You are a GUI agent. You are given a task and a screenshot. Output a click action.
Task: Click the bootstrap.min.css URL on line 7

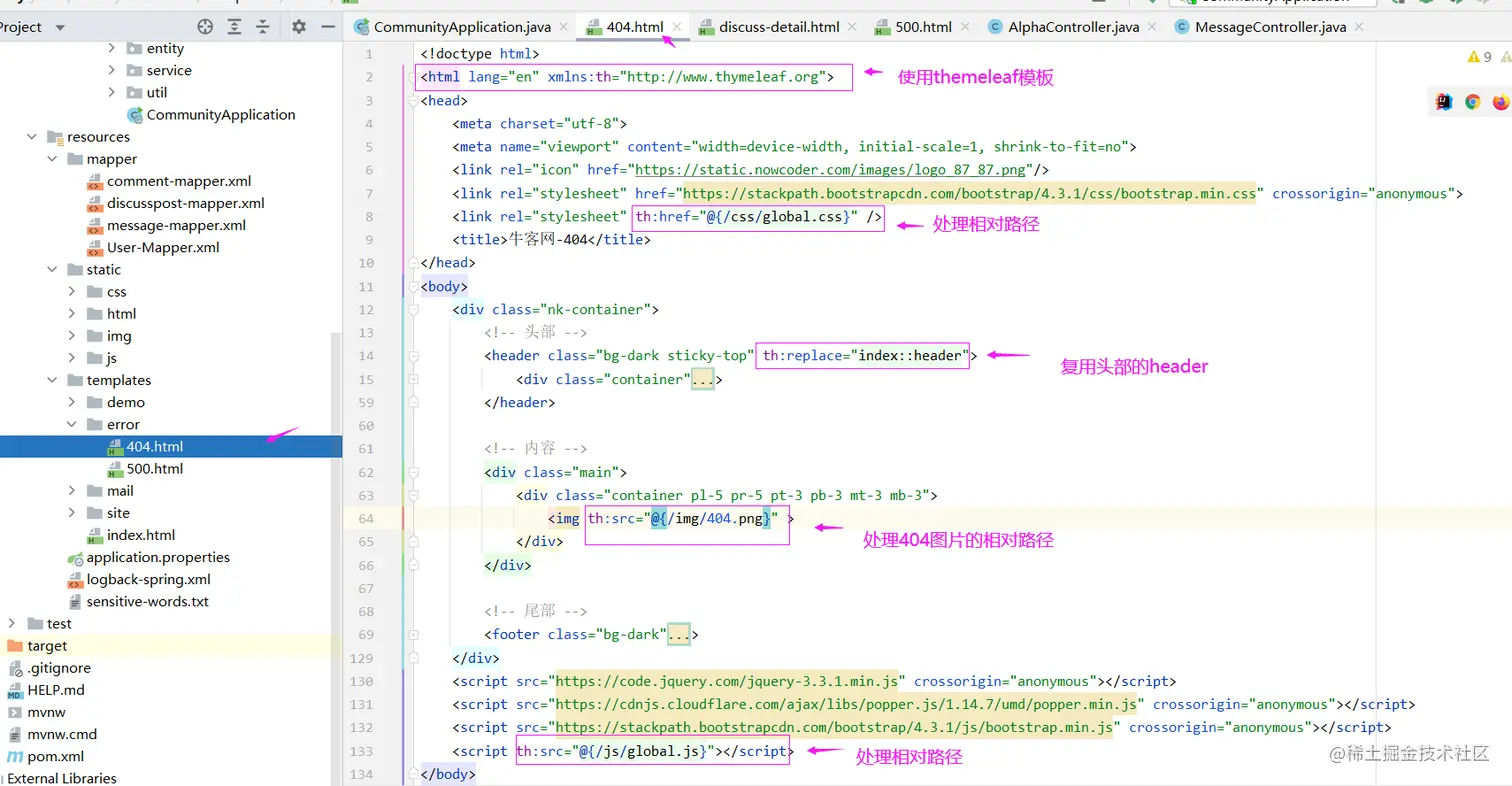point(970,193)
